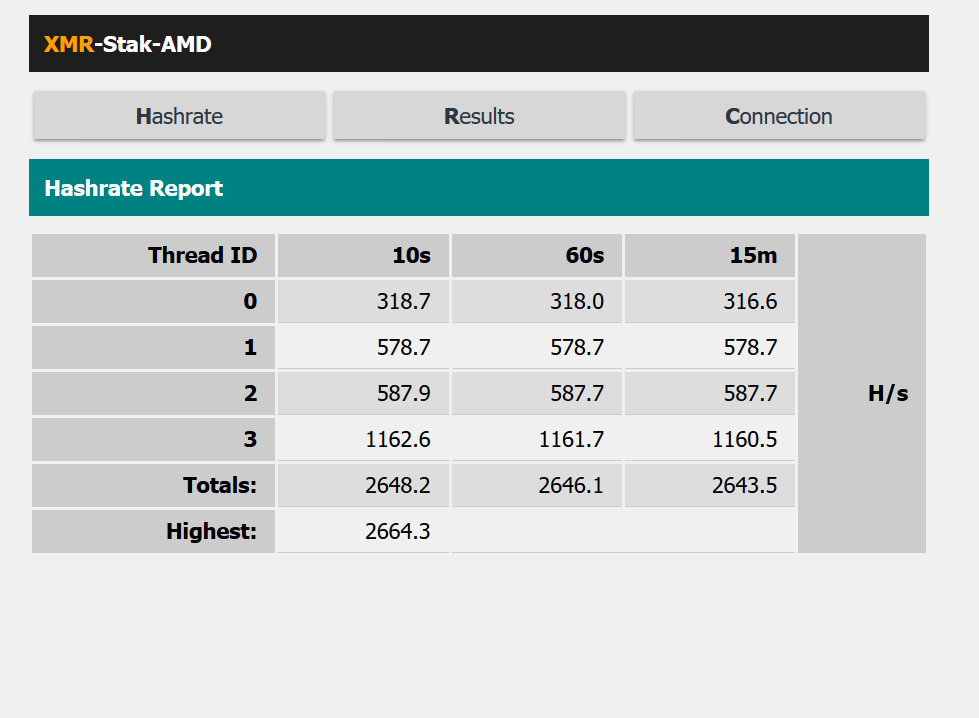Screen dimensions: 979x718
Task: Click thread 0 row label
Action: pos(154,302)
